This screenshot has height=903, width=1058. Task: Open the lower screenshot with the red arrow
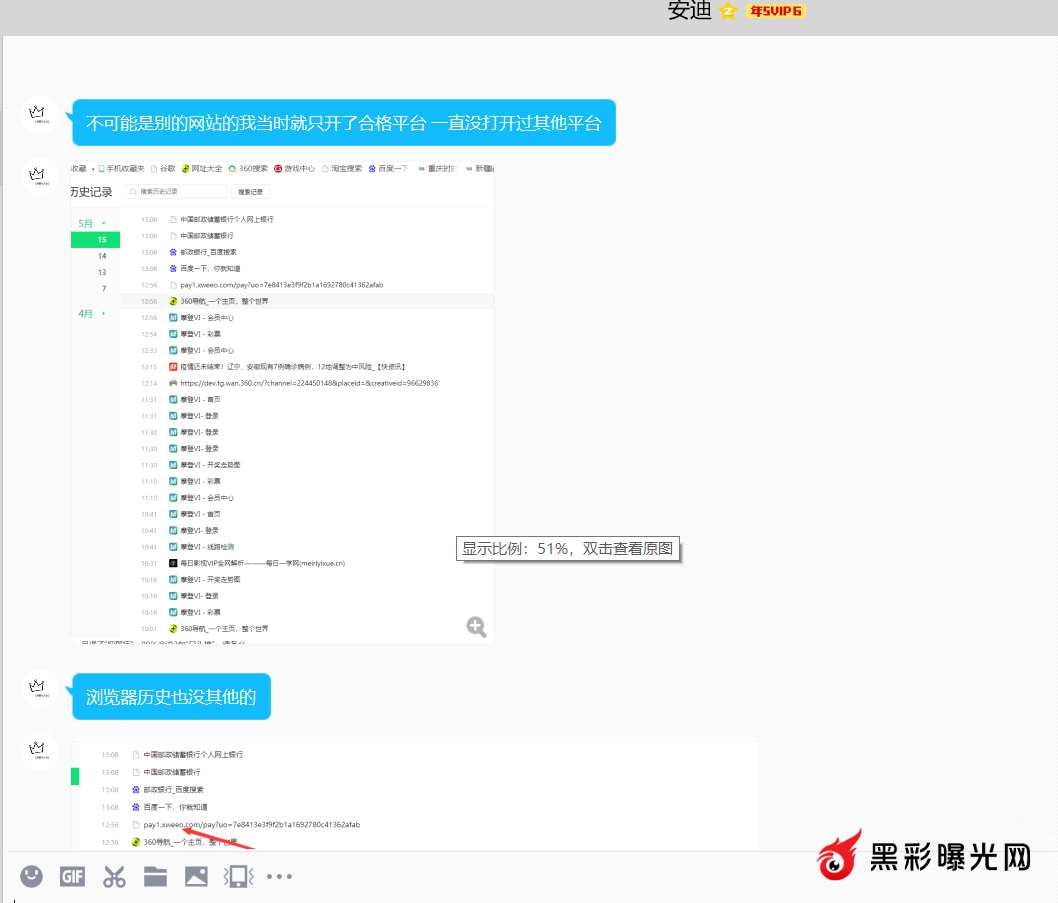click(414, 794)
